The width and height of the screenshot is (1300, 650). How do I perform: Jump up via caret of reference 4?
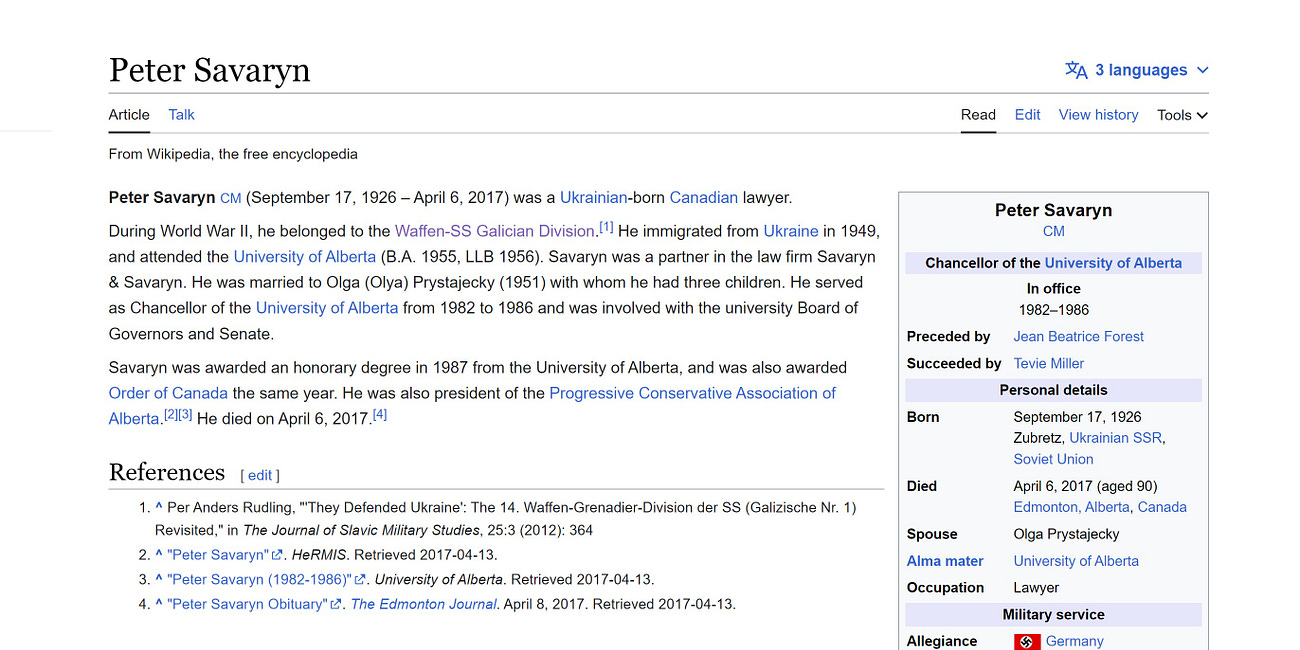click(158, 604)
